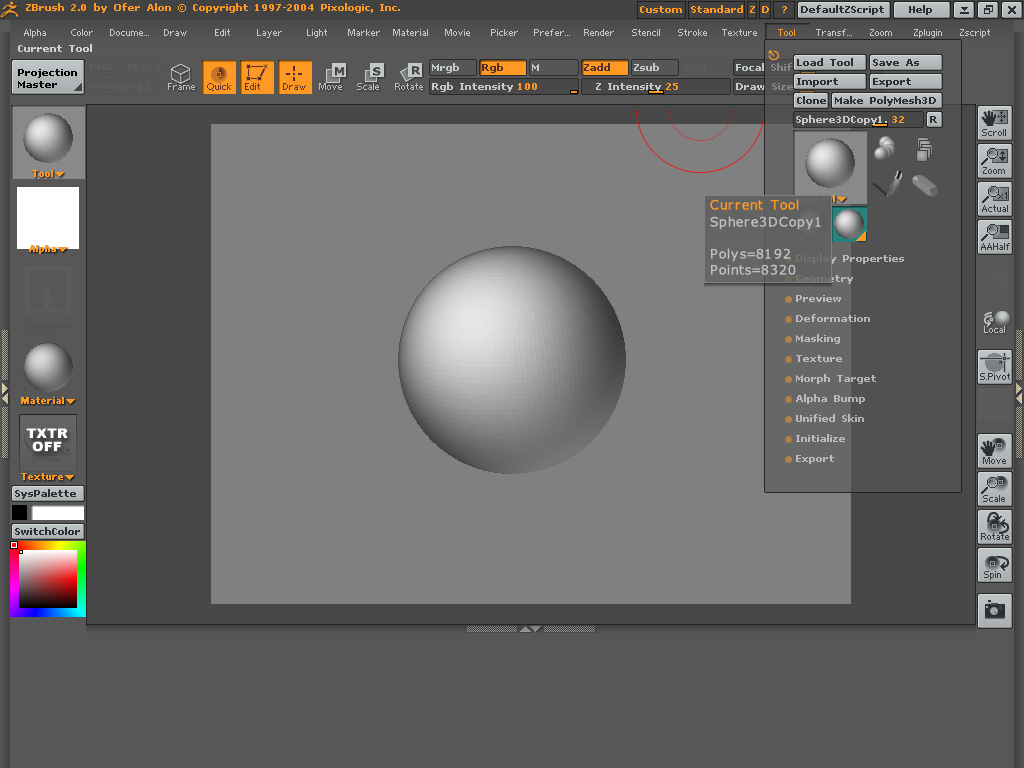Click the R restore button
1024x768 pixels.
point(934,120)
